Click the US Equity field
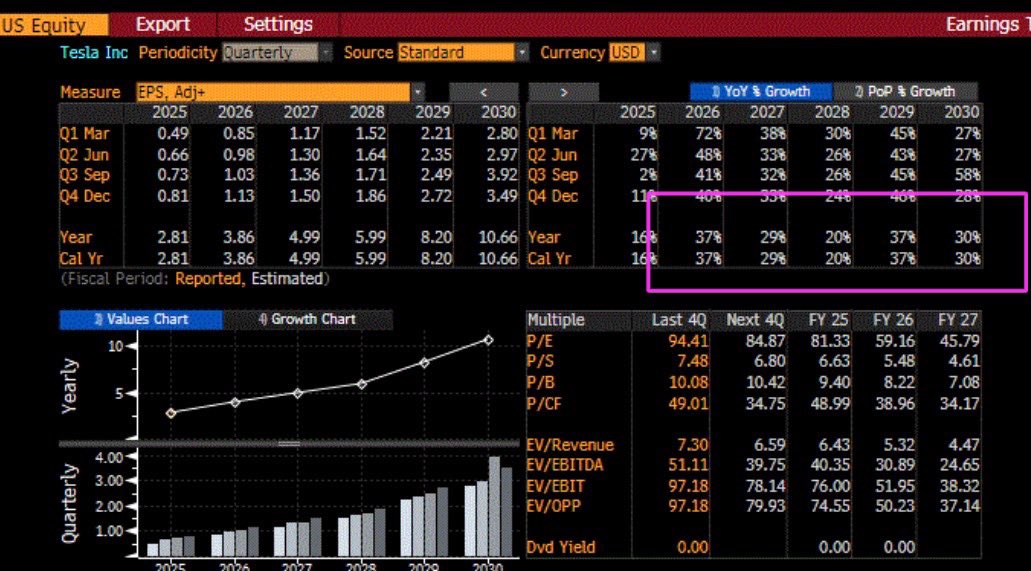 tap(54, 26)
